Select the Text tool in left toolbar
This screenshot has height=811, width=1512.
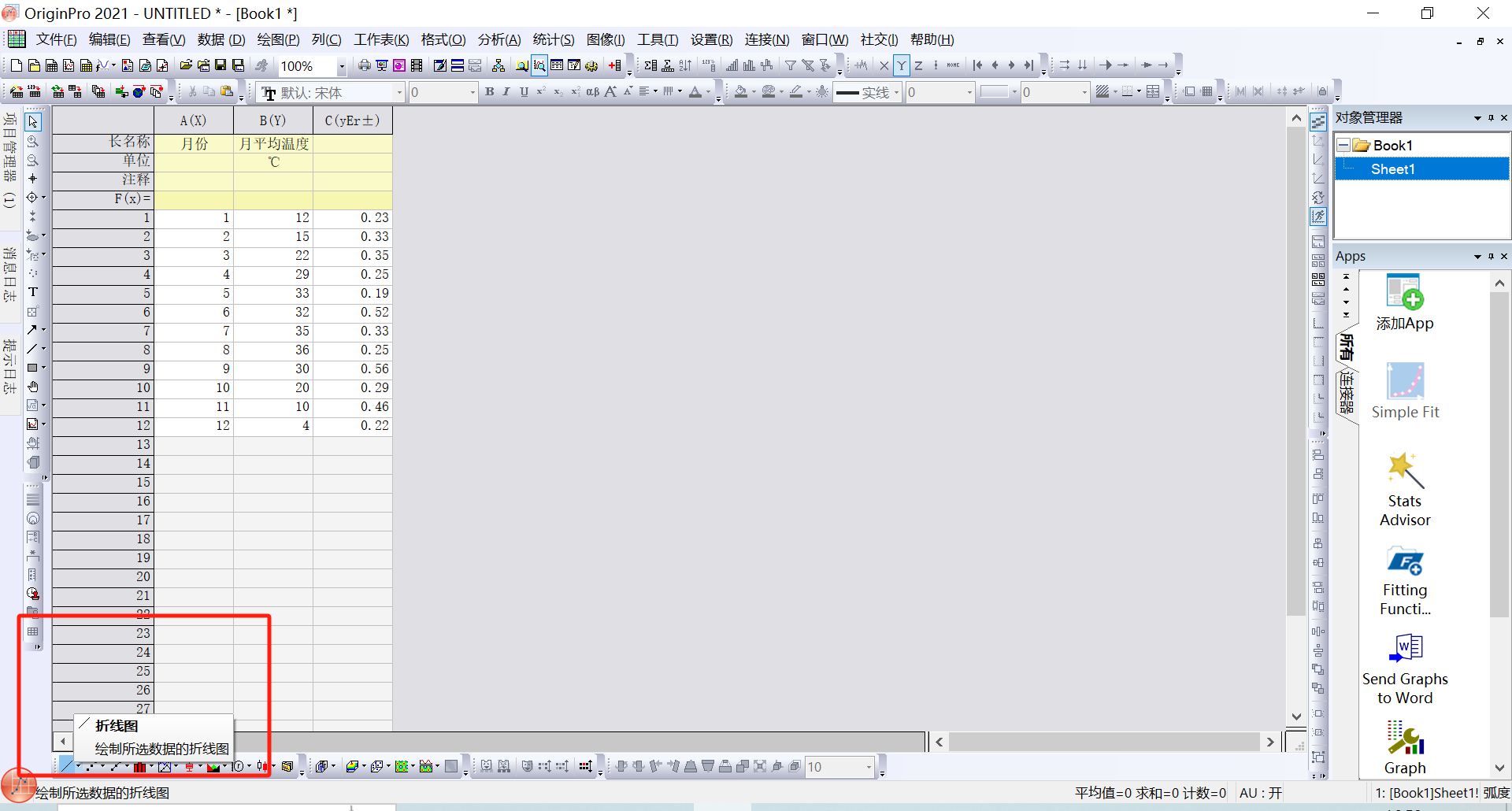(x=33, y=292)
